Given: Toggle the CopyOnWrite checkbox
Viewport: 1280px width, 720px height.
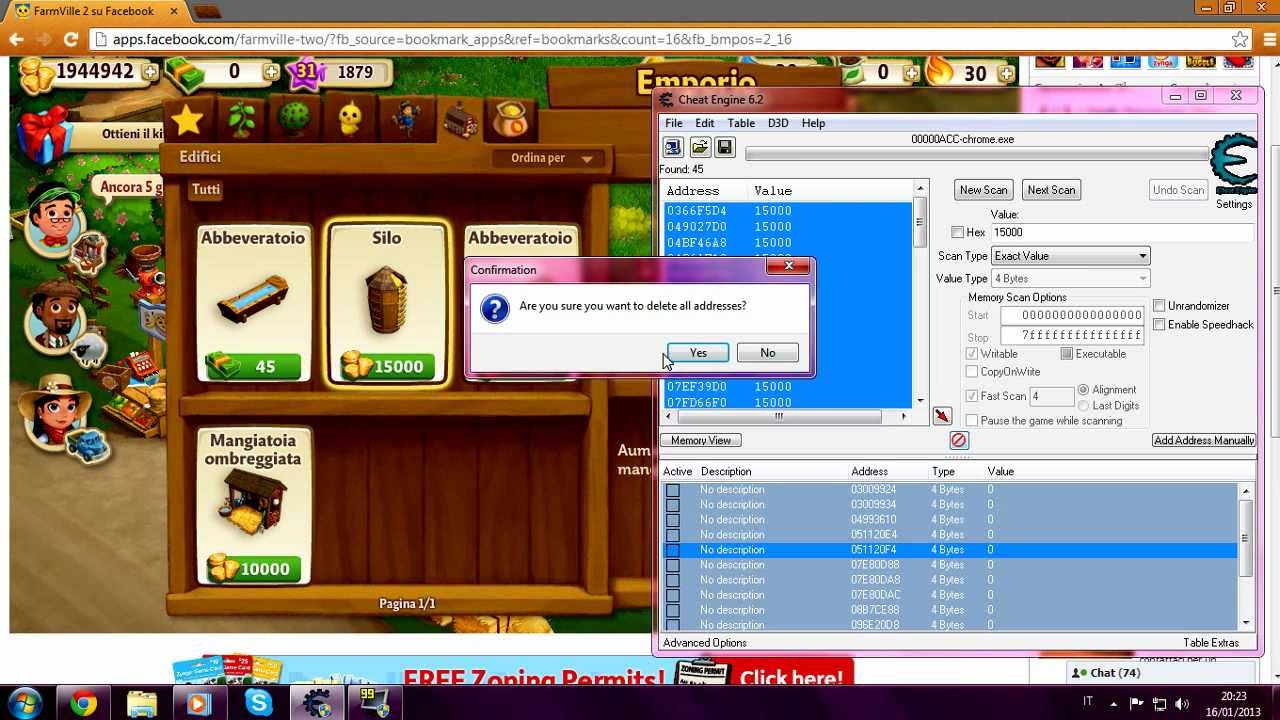Looking at the screenshot, I should (x=972, y=372).
